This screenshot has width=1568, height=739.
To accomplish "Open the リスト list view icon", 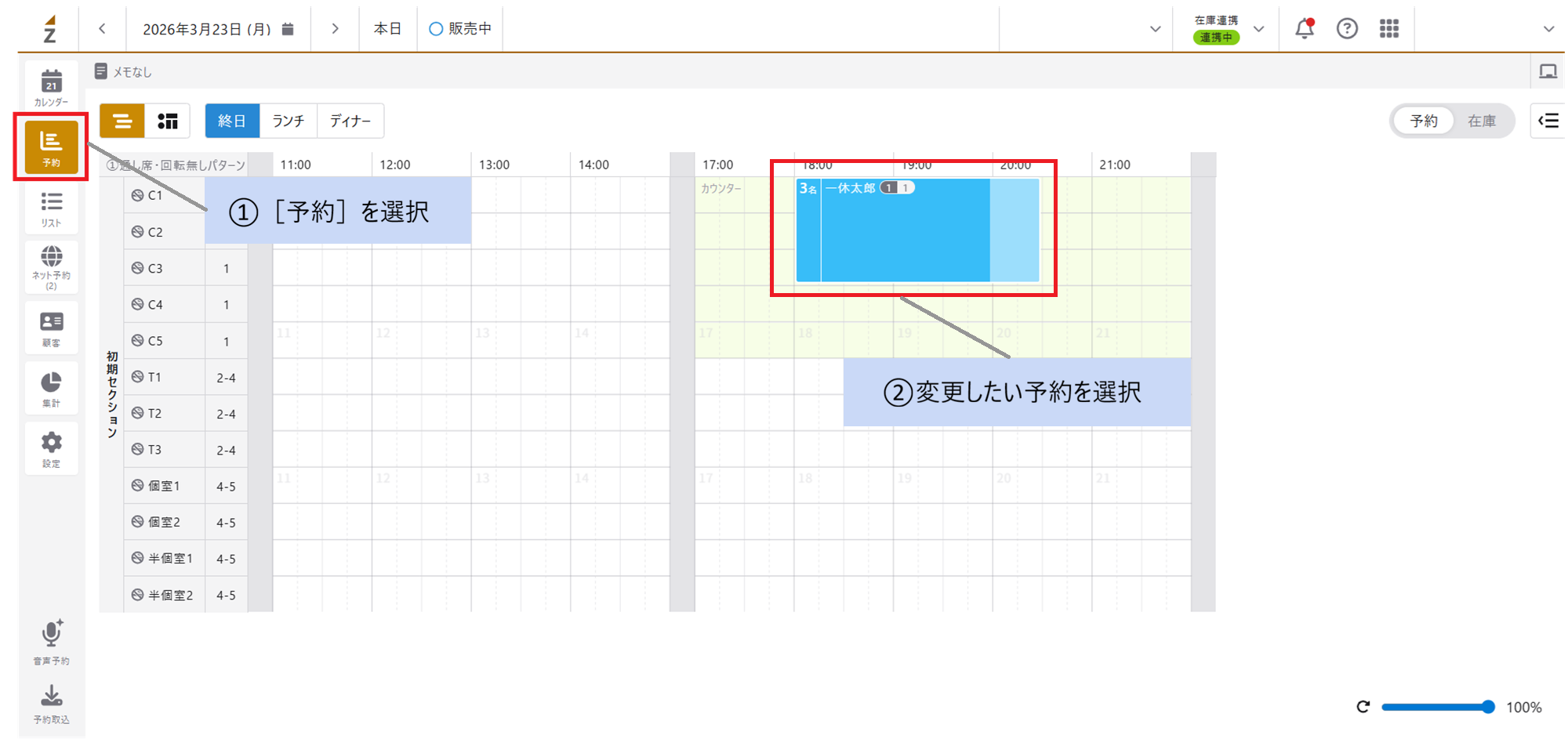I will click(x=51, y=208).
